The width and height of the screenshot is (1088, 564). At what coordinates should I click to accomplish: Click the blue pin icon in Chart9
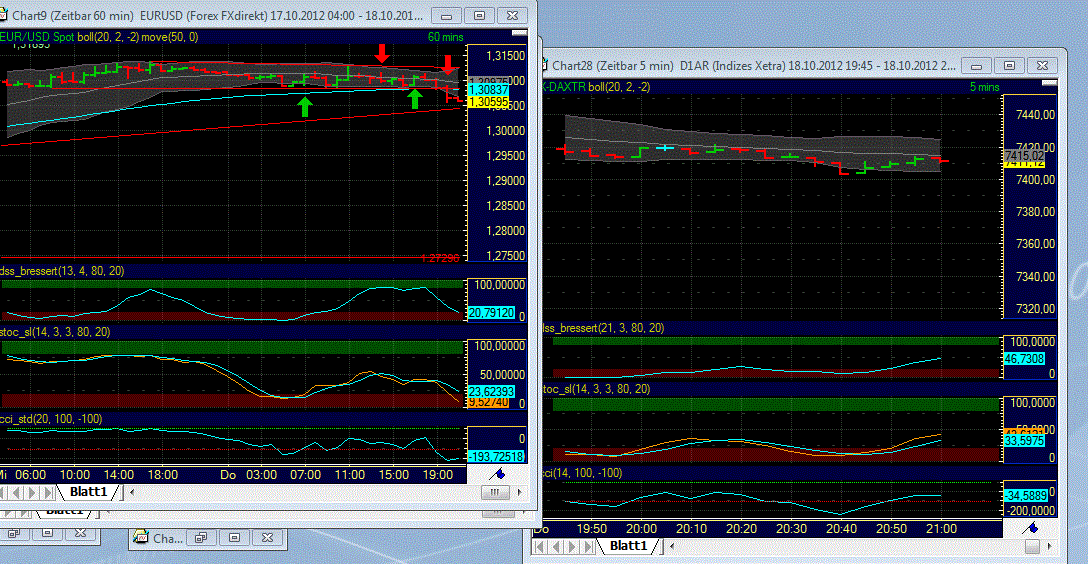498,475
